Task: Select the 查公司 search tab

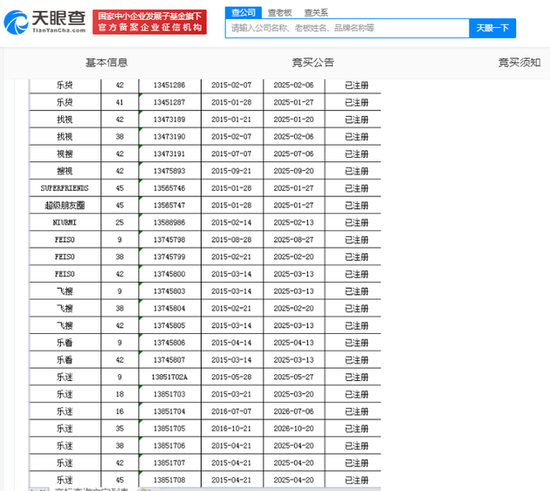Action: [243, 13]
